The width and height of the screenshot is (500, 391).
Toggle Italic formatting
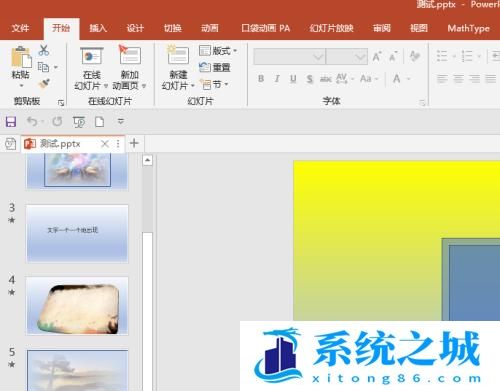[277, 79]
